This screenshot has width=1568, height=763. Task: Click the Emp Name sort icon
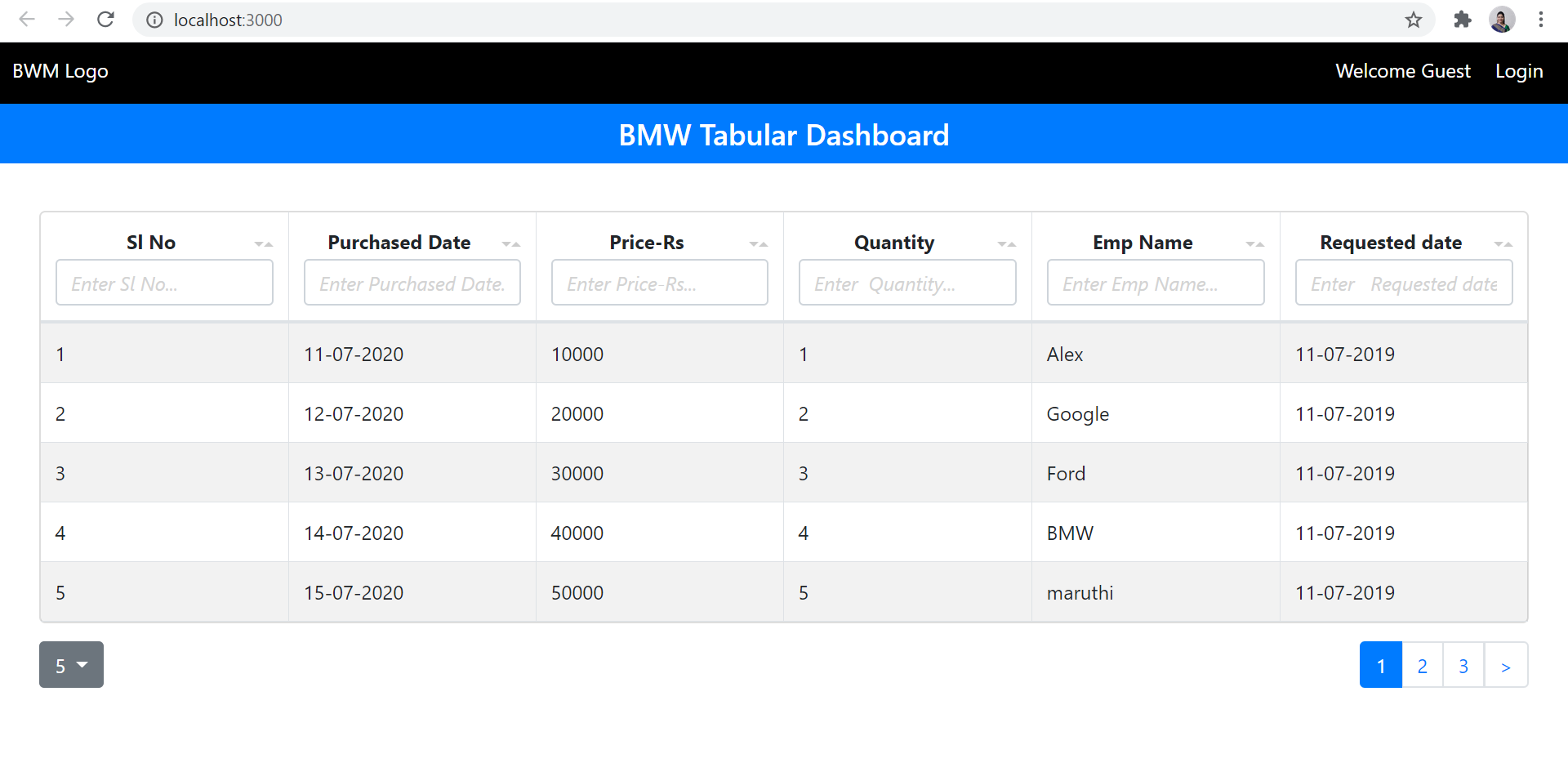[x=1255, y=243]
